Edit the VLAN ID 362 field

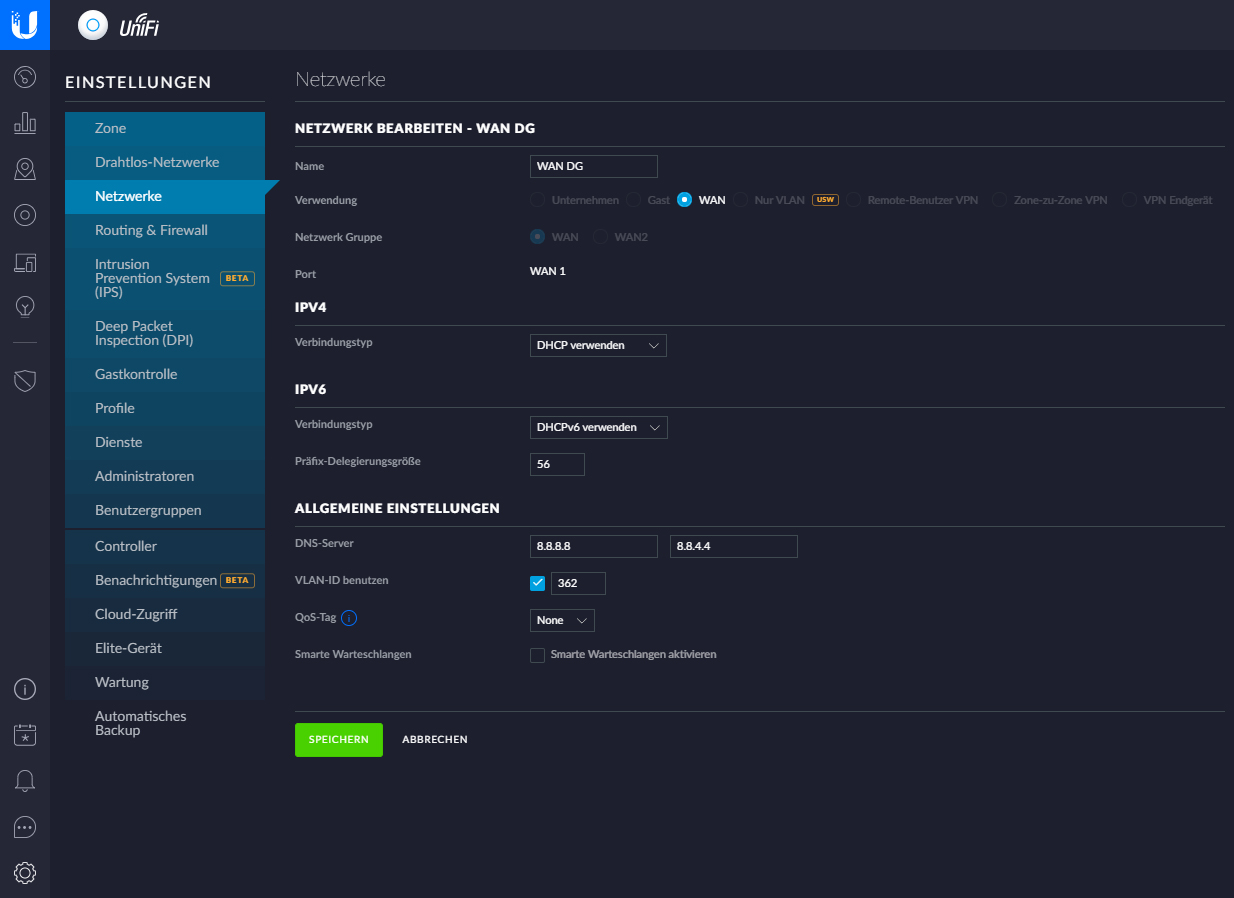[578, 583]
